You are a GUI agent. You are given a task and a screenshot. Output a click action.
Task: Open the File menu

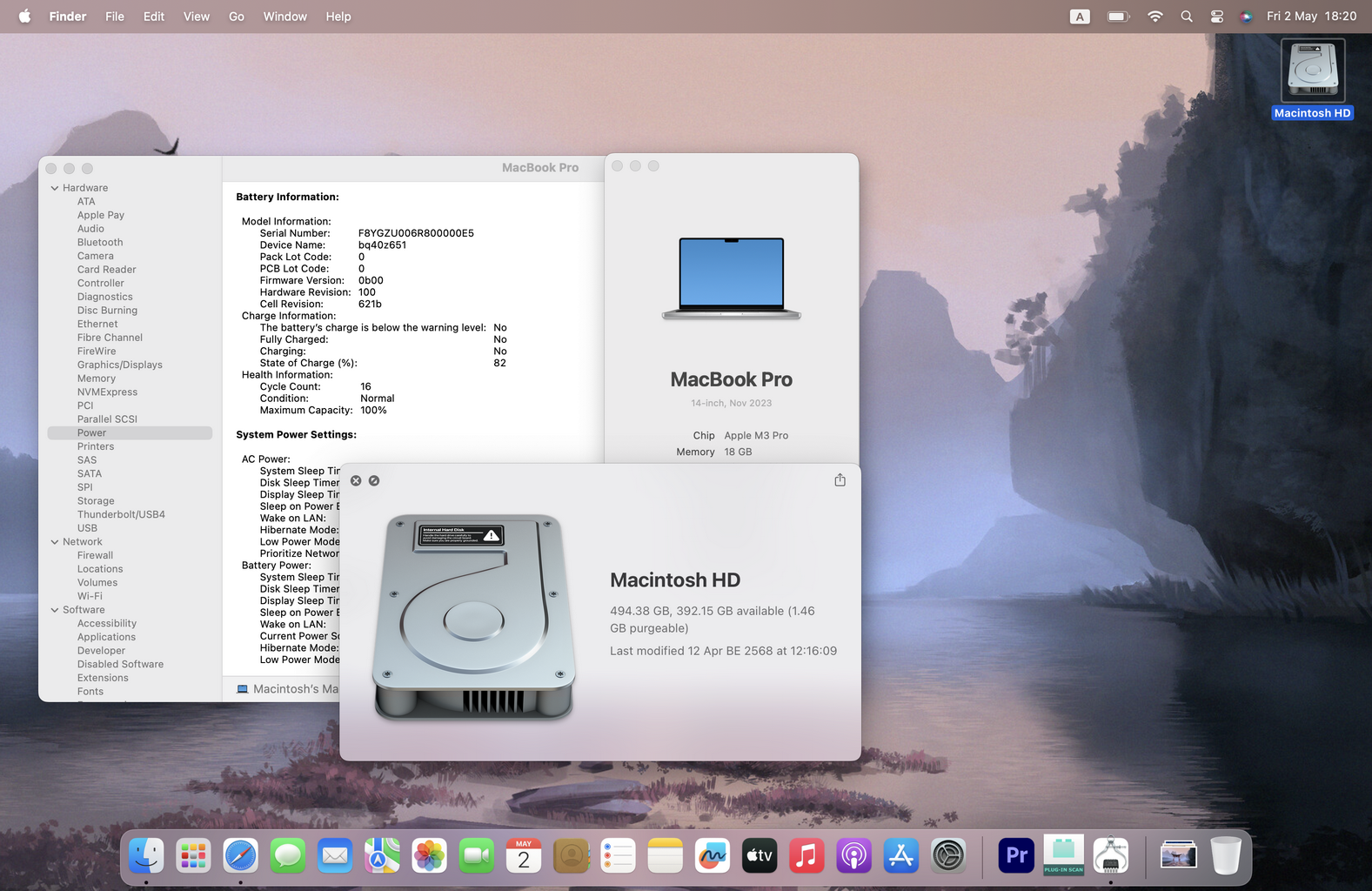115,17
